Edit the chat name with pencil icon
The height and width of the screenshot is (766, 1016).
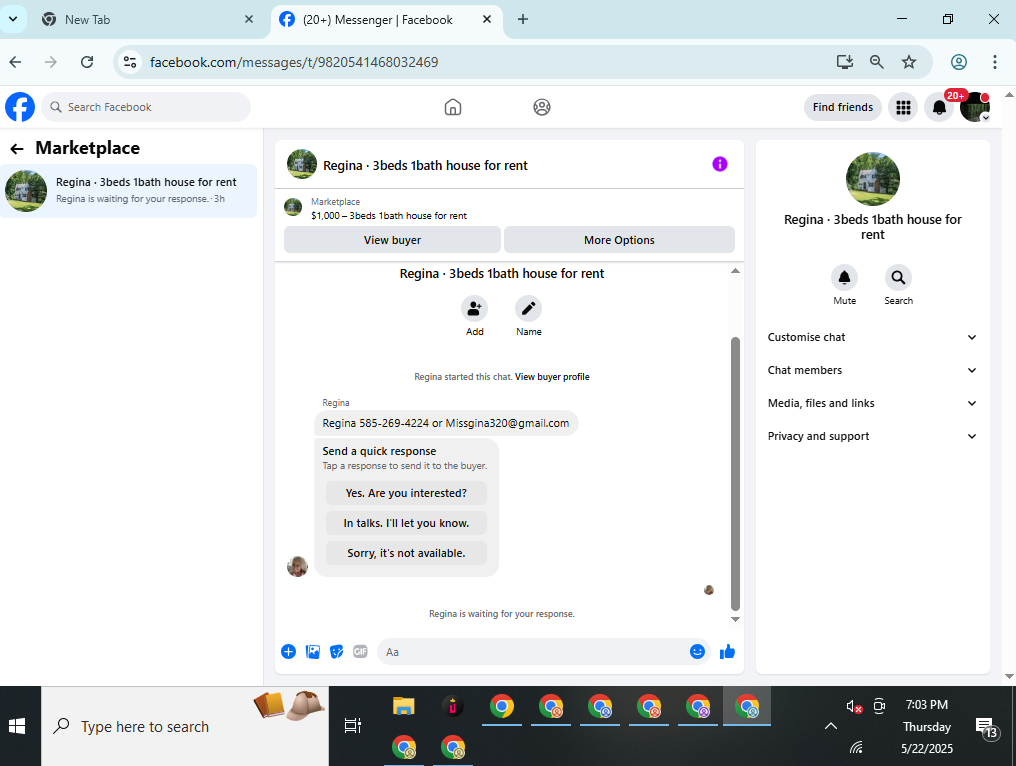[528, 308]
